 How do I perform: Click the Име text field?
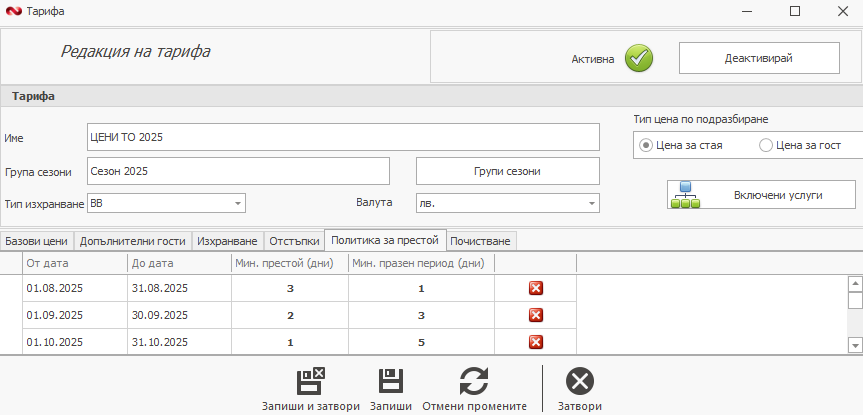click(343, 137)
